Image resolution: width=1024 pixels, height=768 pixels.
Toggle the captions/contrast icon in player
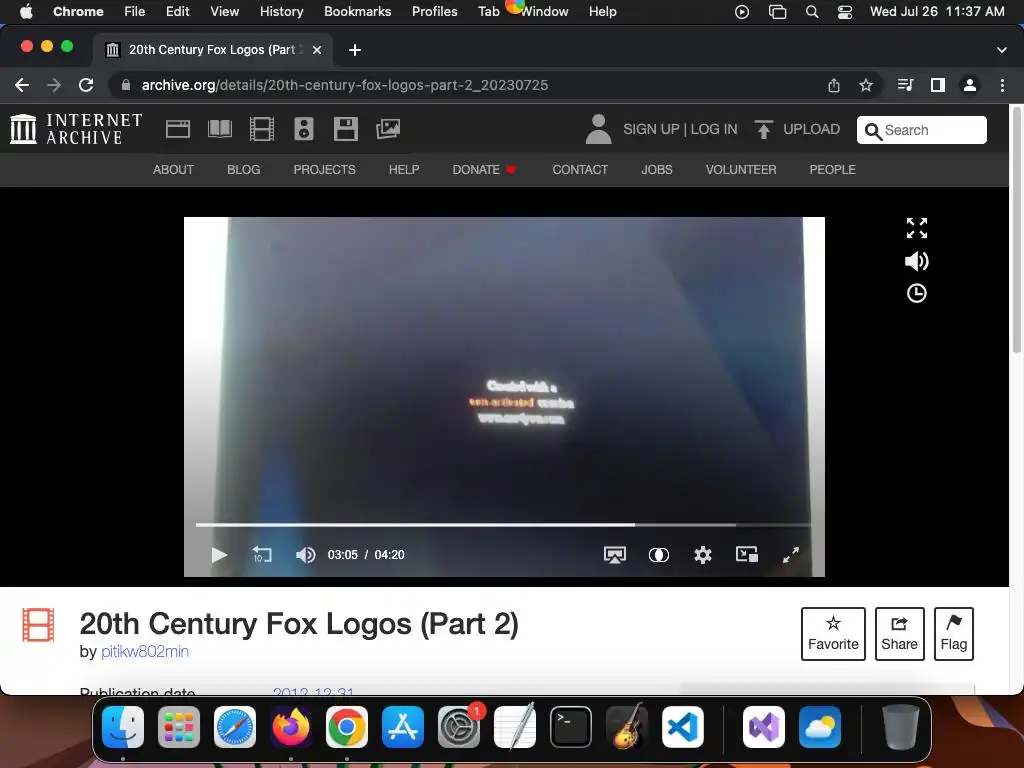point(658,554)
